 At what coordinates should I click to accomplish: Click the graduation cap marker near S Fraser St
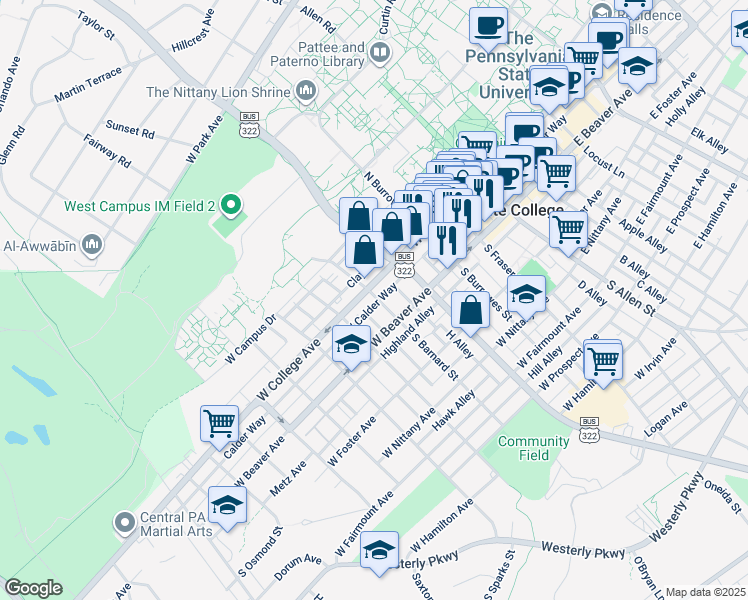[526, 295]
